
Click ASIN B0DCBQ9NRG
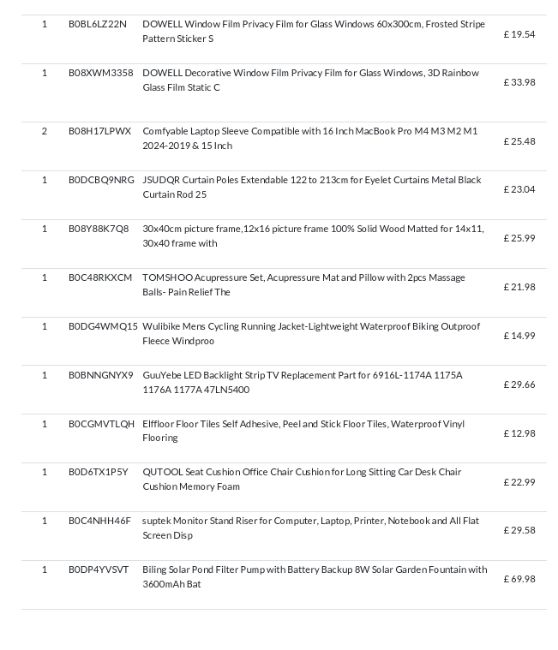click(x=101, y=180)
